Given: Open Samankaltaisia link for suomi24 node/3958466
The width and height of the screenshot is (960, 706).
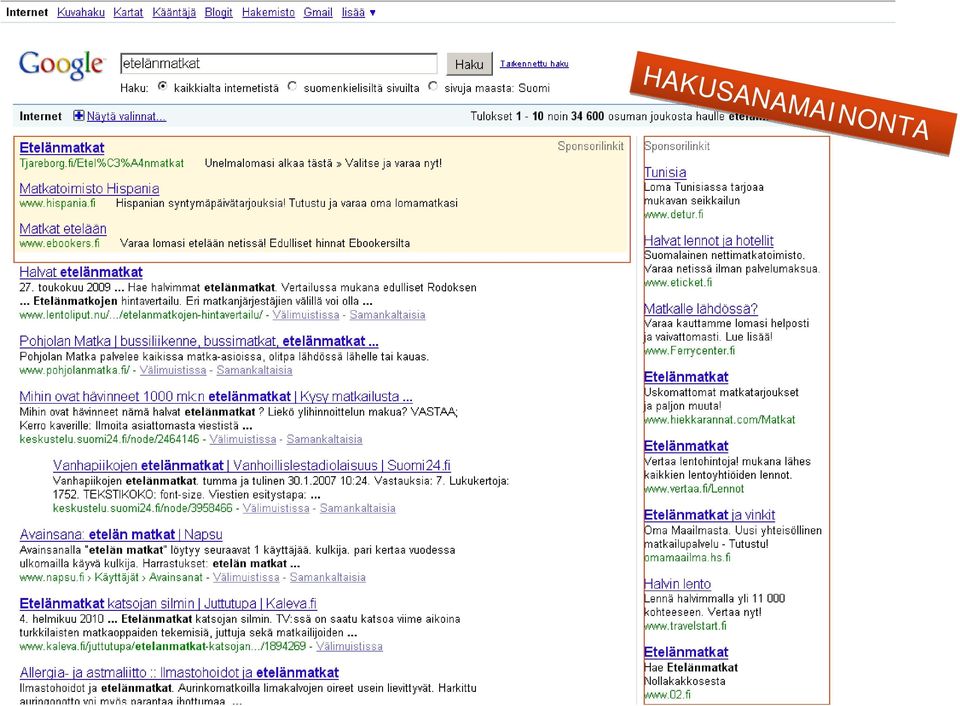Looking at the screenshot, I should click(358, 508).
